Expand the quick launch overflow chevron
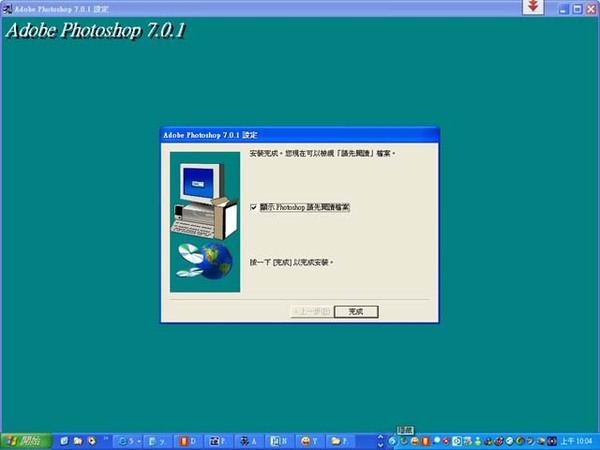The height and width of the screenshot is (450, 600). (106, 438)
